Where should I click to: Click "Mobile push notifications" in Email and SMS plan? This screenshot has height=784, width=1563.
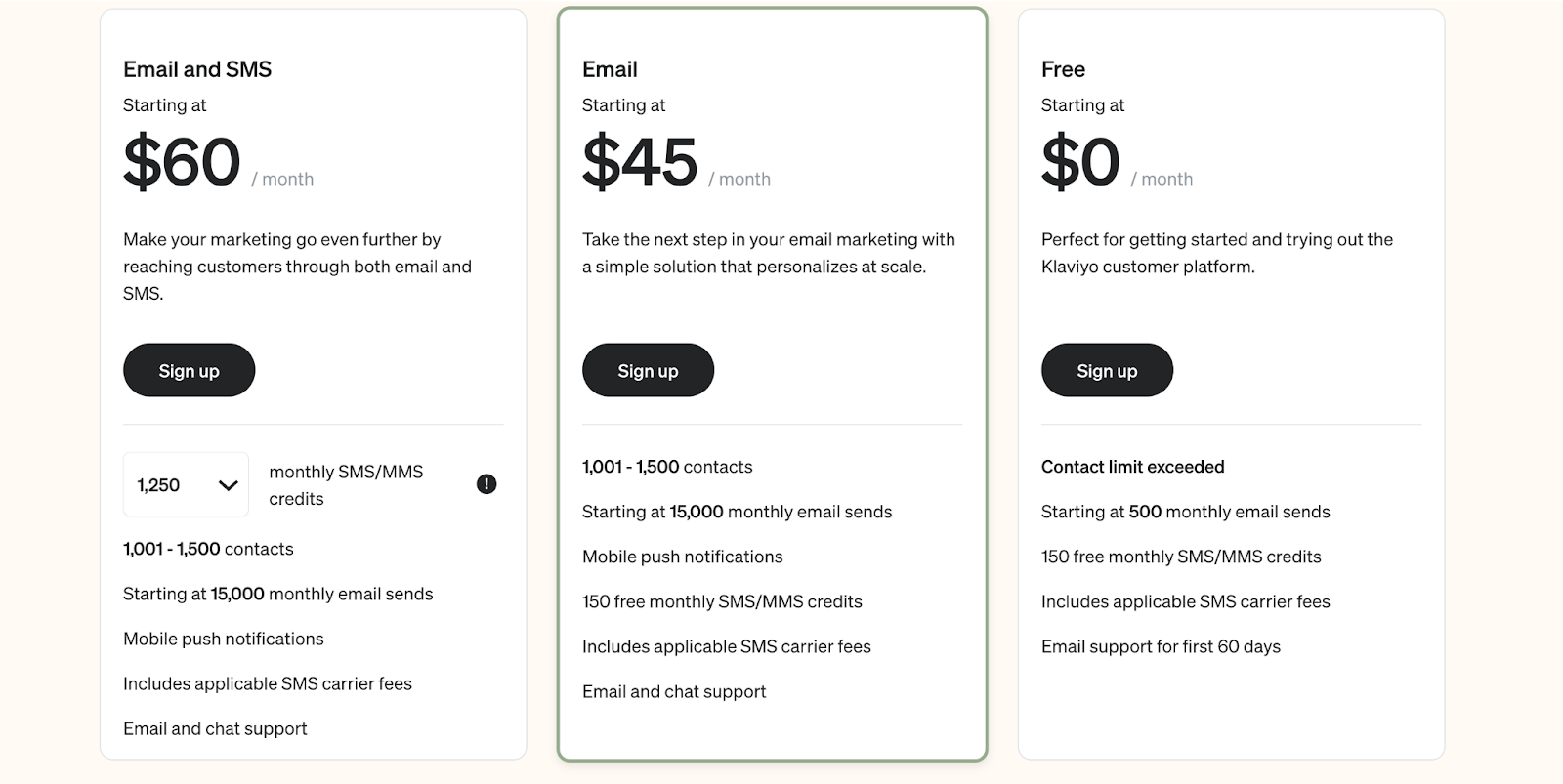[x=224, y=639]
